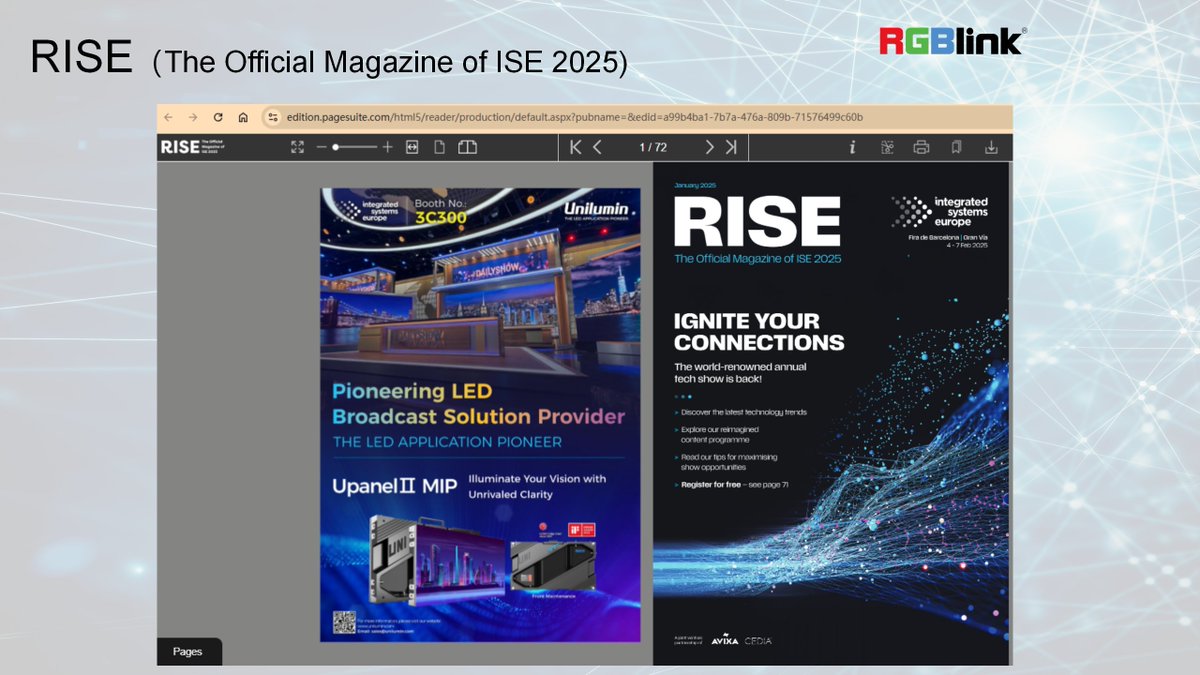The height and width of the screenshot is (675, 1200).
Task: Open site information icon in address bar
Action: pyautogui.click(x=273, y=117)
